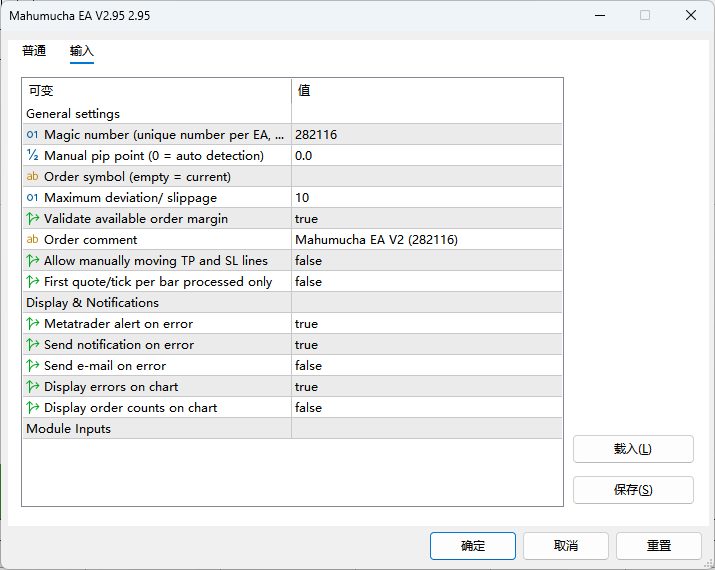Screen dimensions: 715x570
Task: Click the boolean icon beside Validate available order margin
Action: coord(32,218)
